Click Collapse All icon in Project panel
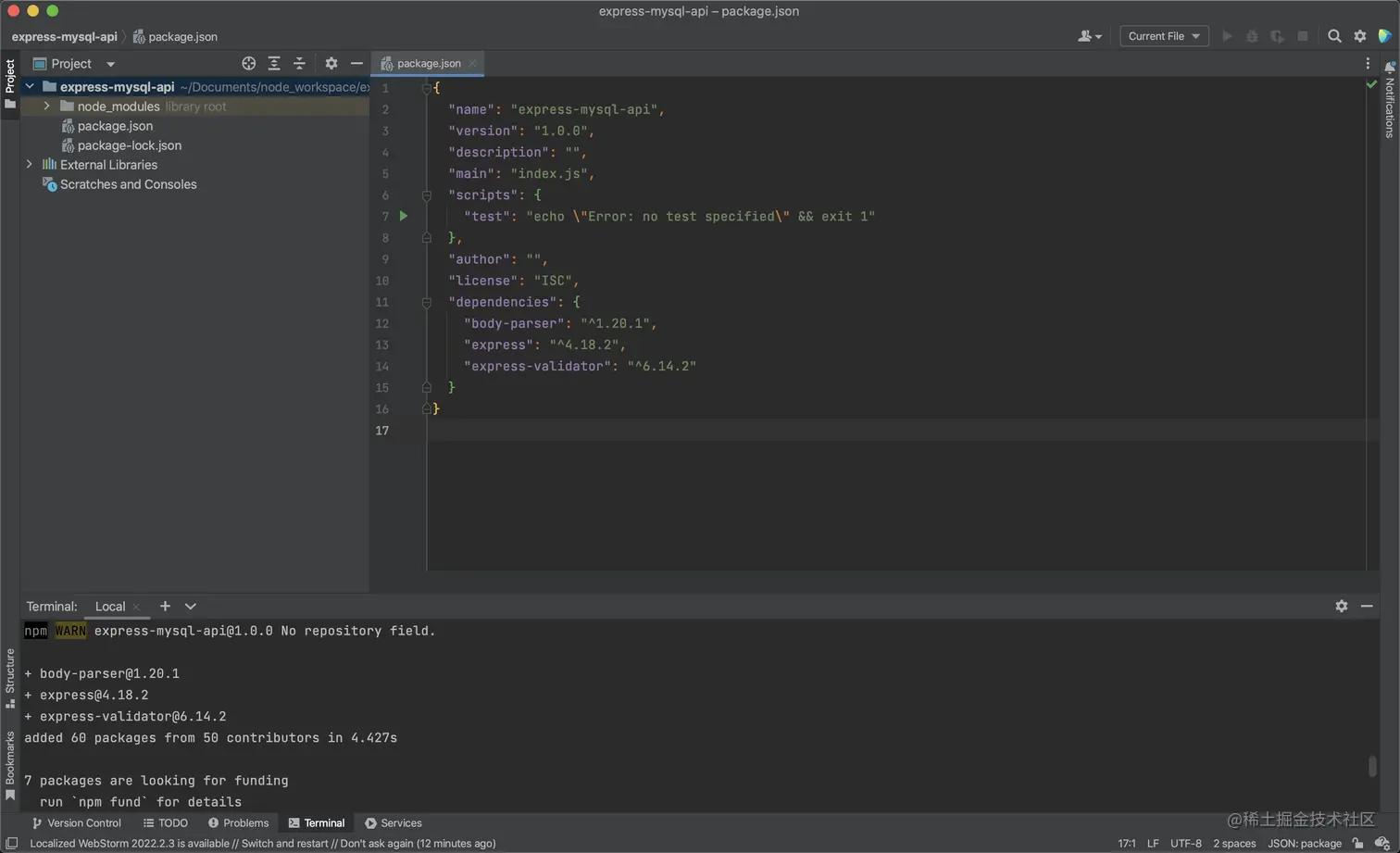The height and width of the screenshot is (853, 1400). click(299, 64)
